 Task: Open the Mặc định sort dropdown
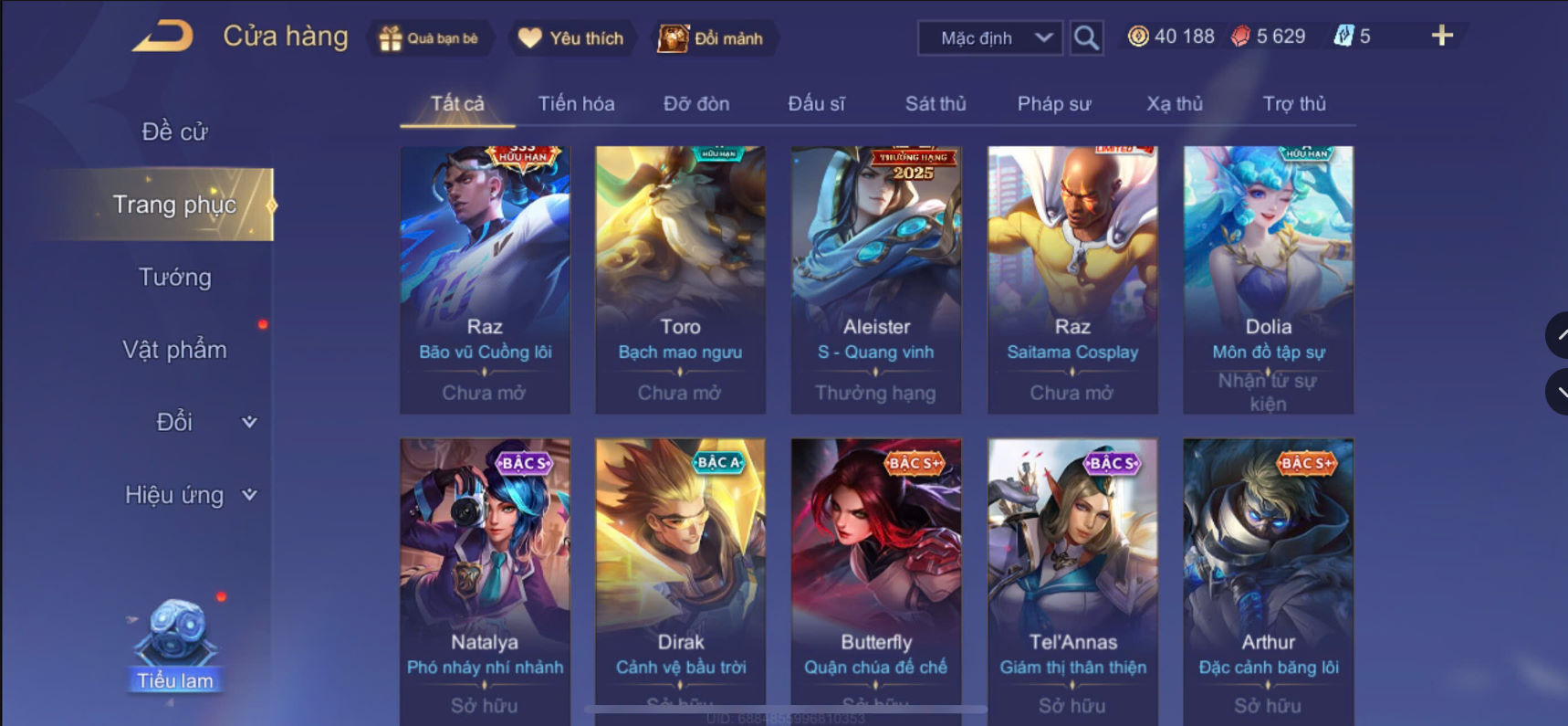[x=990, y=38]
